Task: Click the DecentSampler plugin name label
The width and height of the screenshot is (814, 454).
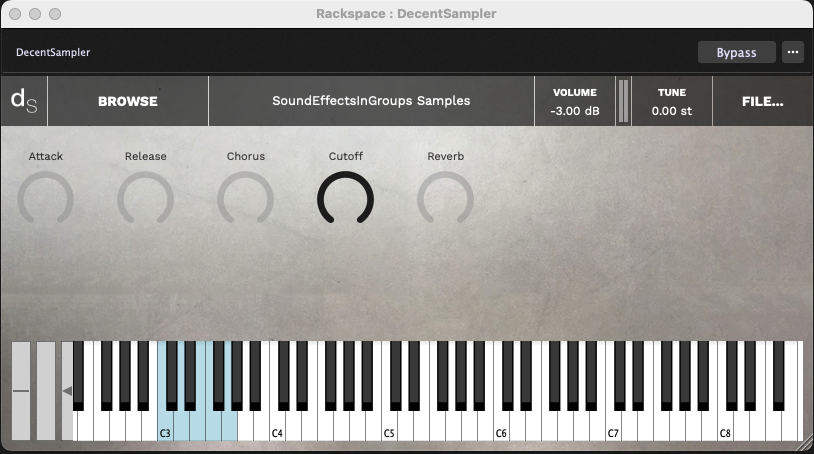Action: (x=53, y=52)
